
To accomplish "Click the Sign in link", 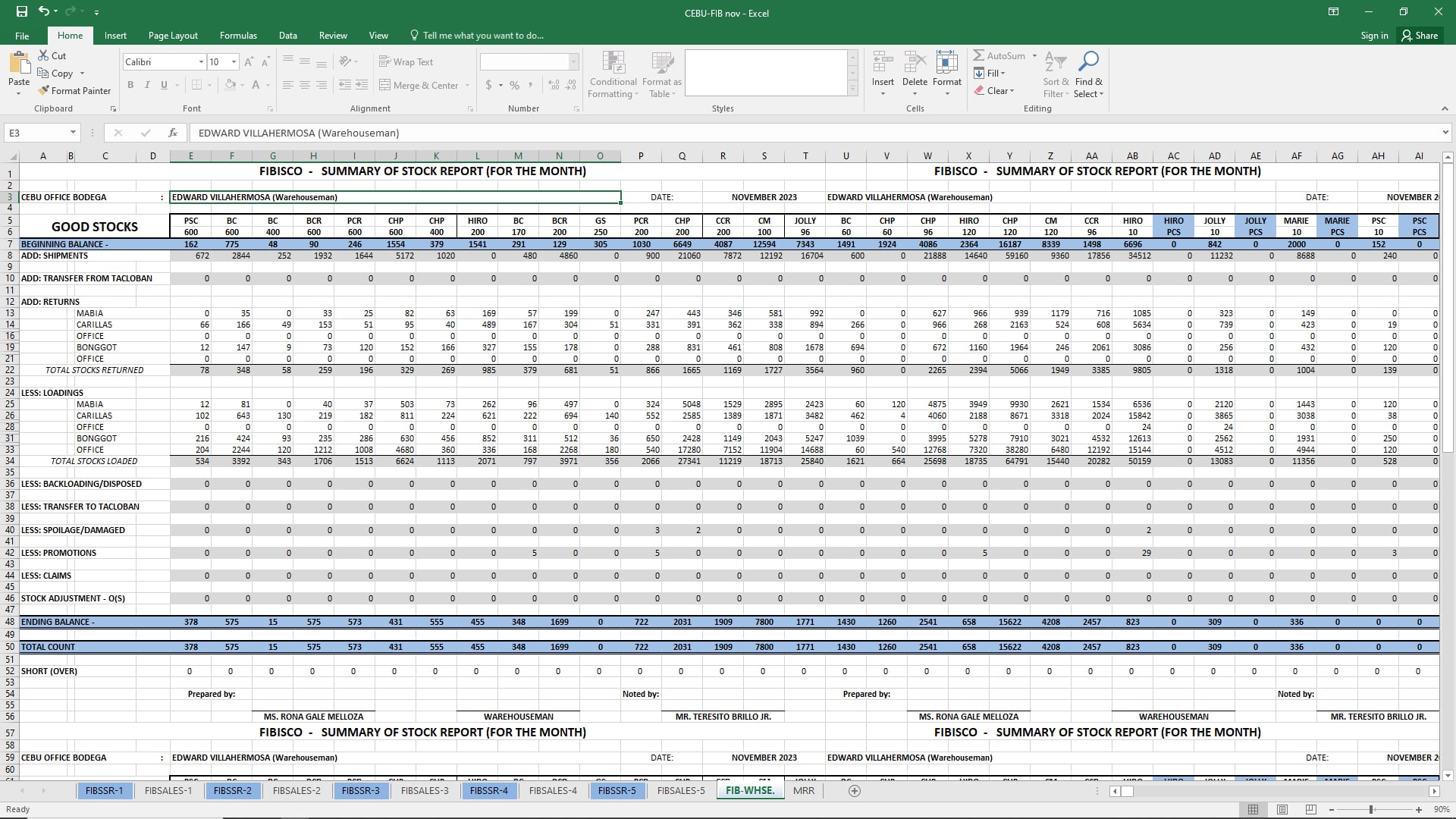I will pyautogui.click(x=1374, y=36).
